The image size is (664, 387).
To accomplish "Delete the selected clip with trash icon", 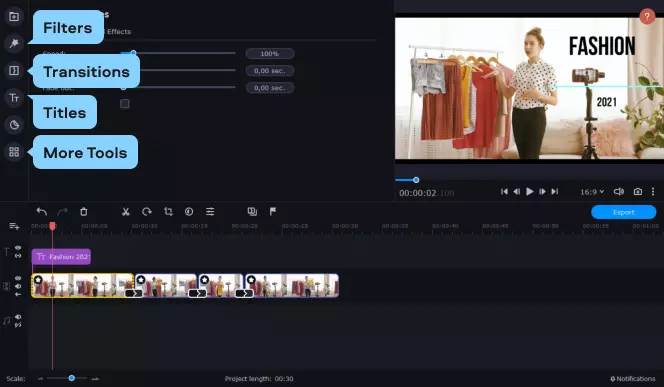I will 84,211.
